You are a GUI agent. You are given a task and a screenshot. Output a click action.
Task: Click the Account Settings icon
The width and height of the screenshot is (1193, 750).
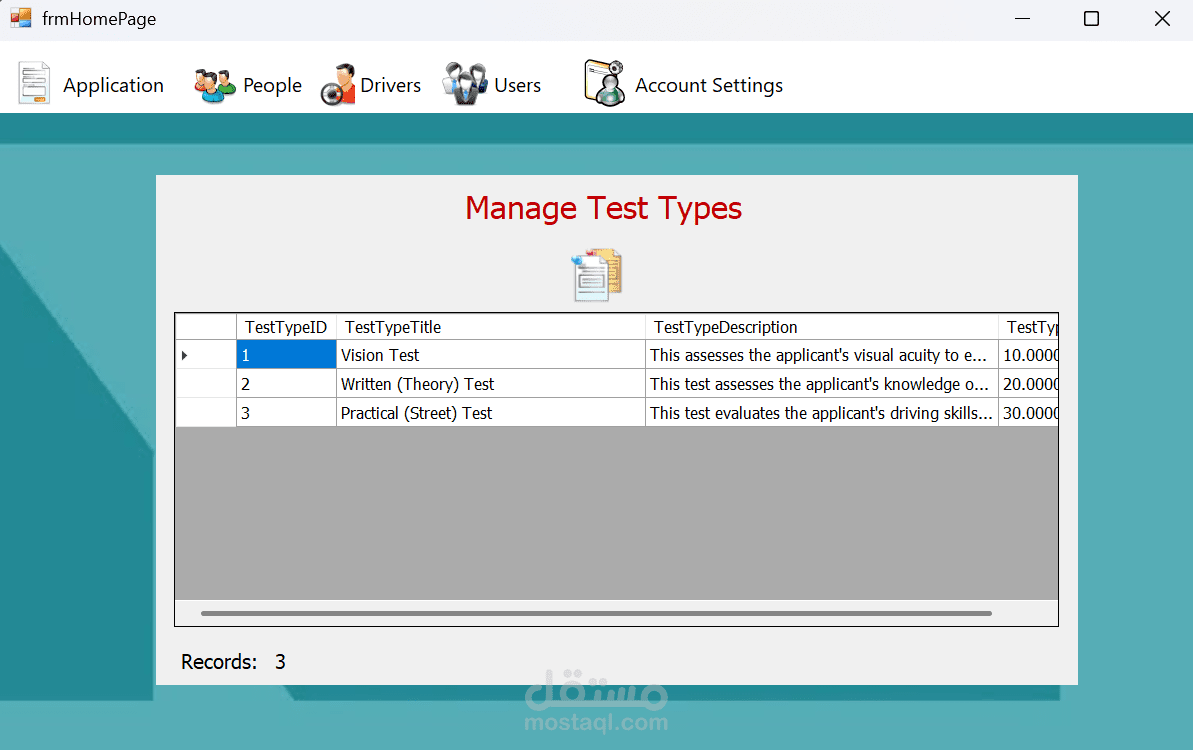(x=604, y=83)
